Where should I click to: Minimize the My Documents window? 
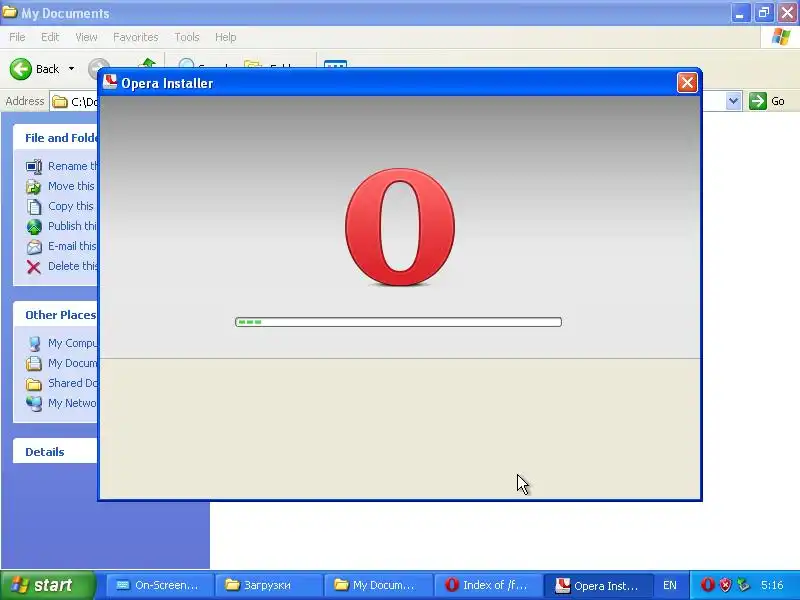[740, 13]
